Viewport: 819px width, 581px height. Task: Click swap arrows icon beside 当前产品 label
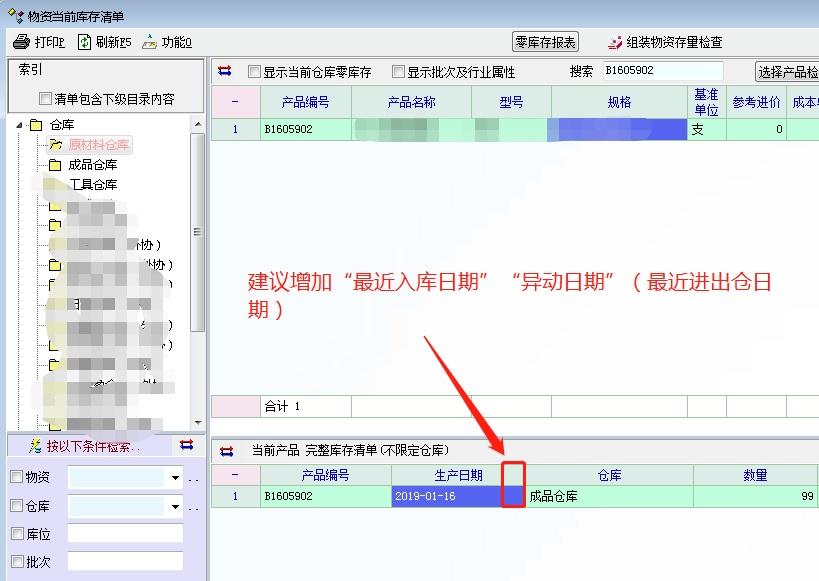pos(225,451)
